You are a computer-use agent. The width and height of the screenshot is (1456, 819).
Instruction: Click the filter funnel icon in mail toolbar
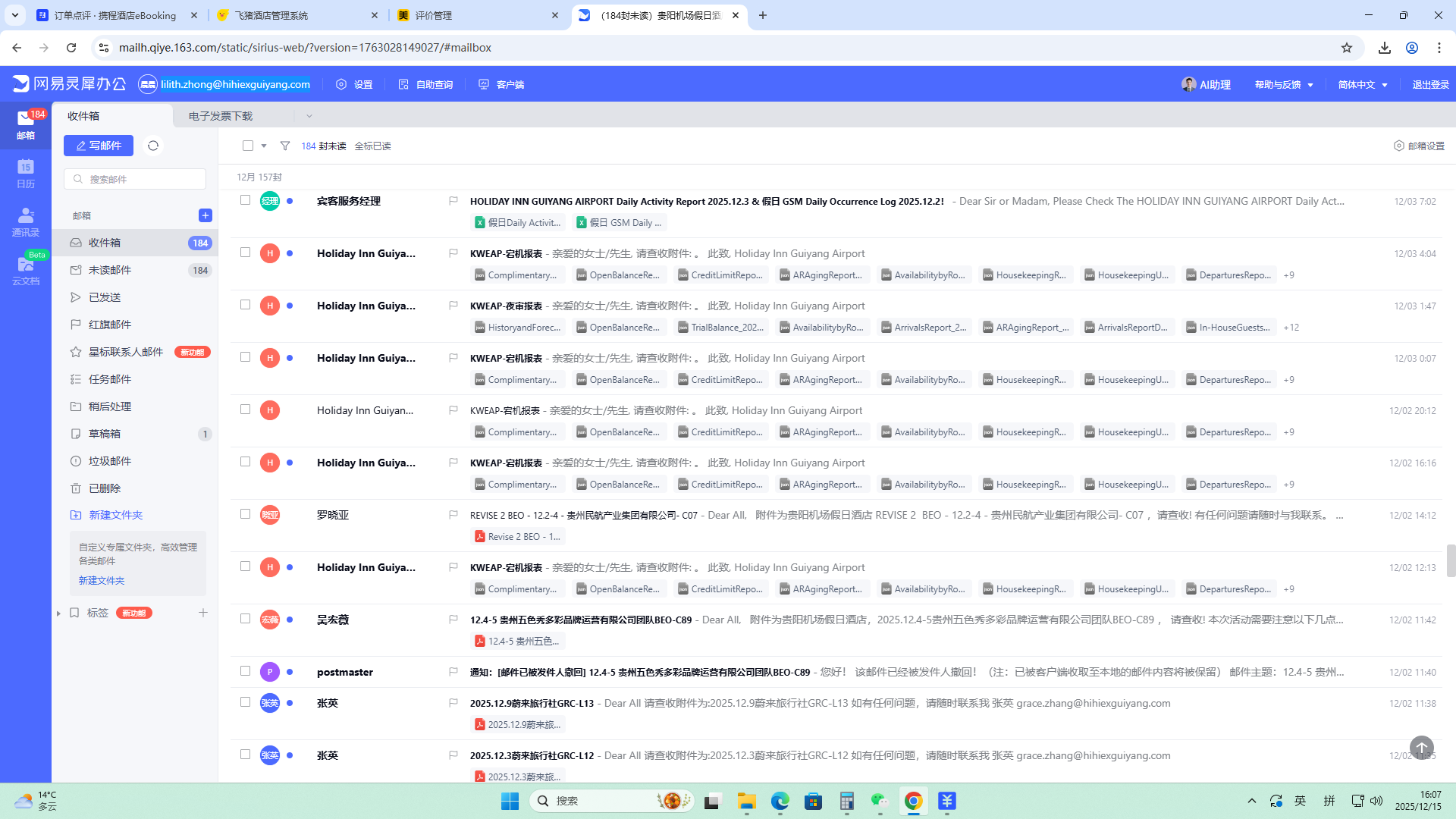285,146
